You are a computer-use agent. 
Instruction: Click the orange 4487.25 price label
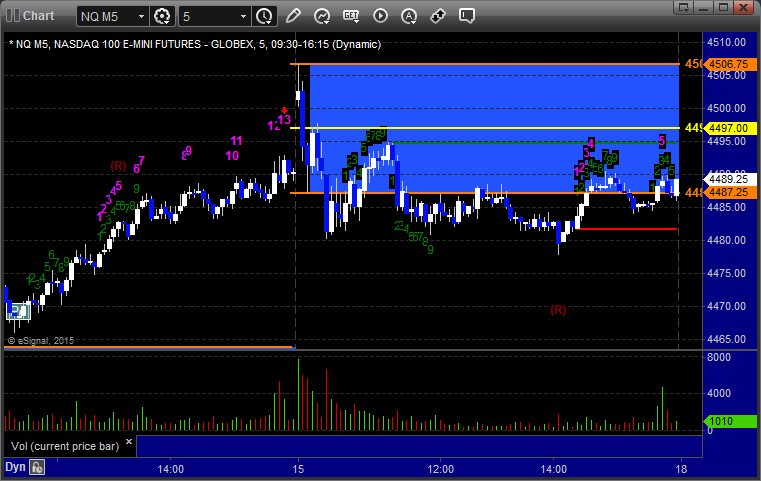click(729, 192)
